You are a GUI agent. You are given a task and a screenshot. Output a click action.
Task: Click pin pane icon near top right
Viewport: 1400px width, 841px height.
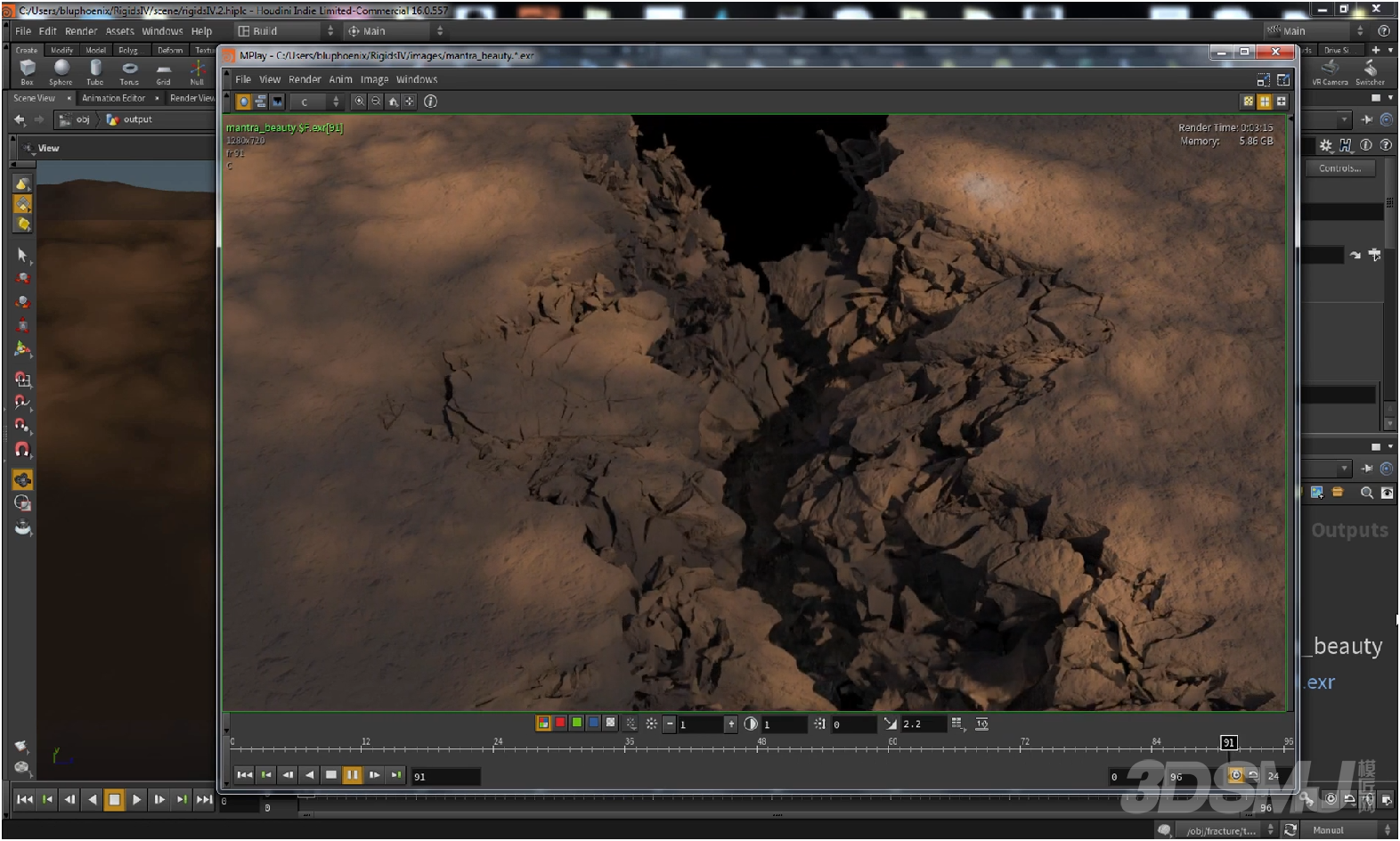(1366, 119)
